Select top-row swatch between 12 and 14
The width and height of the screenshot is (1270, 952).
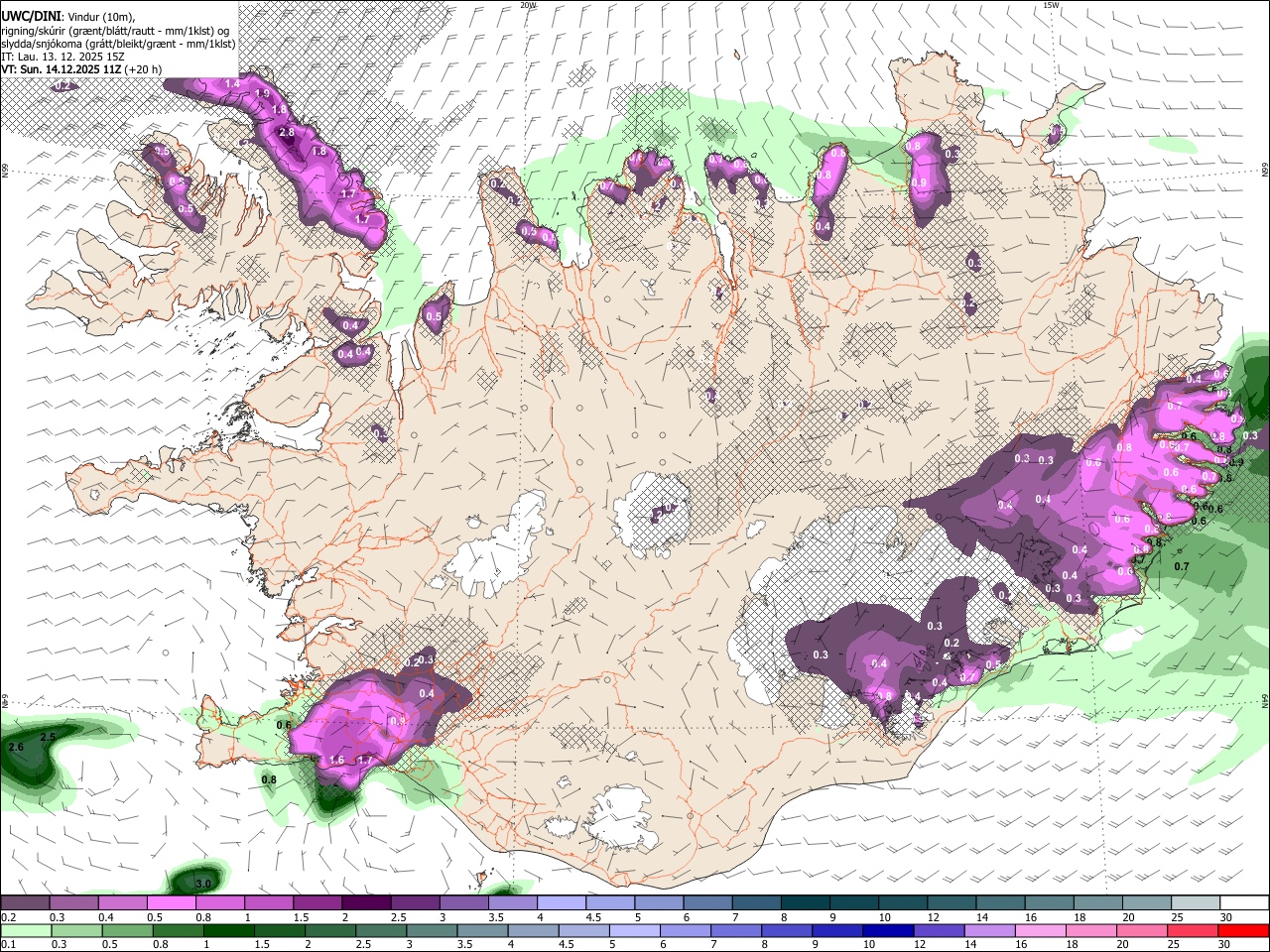(x=952, y=903)
